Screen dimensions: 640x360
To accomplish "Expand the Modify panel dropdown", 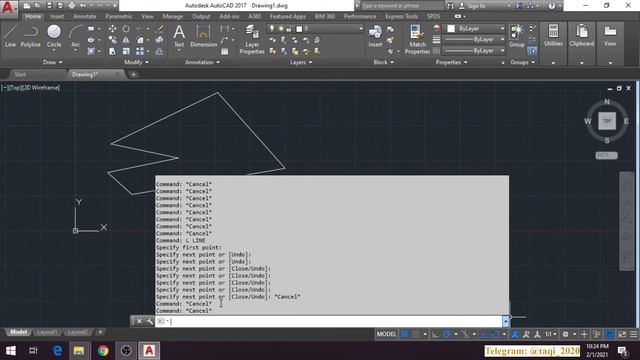I will 136,62.
